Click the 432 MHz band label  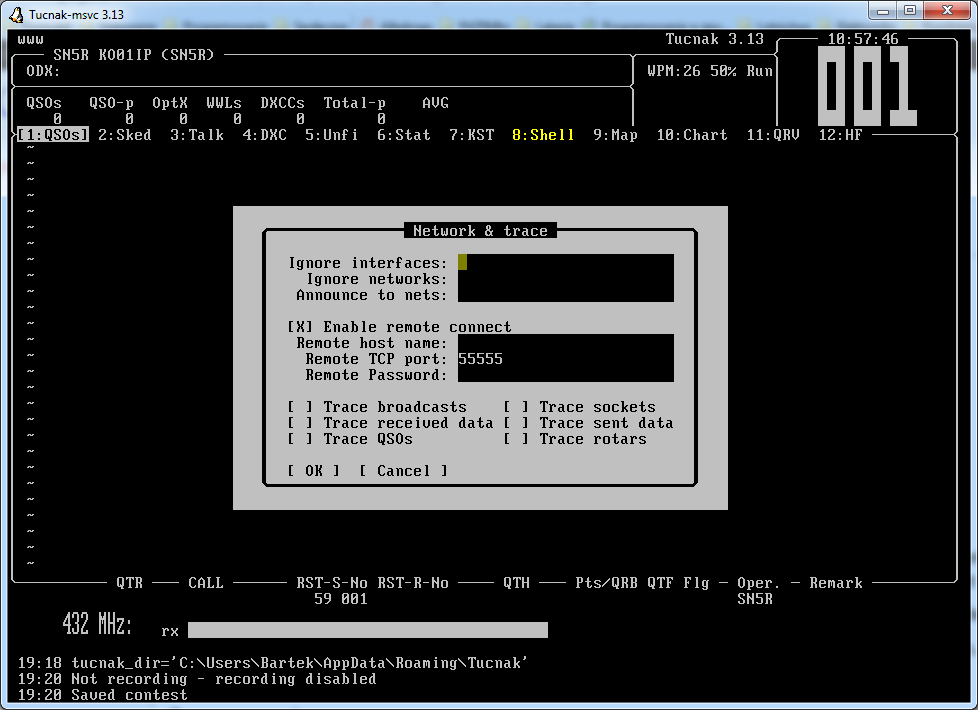coord(97,623)
